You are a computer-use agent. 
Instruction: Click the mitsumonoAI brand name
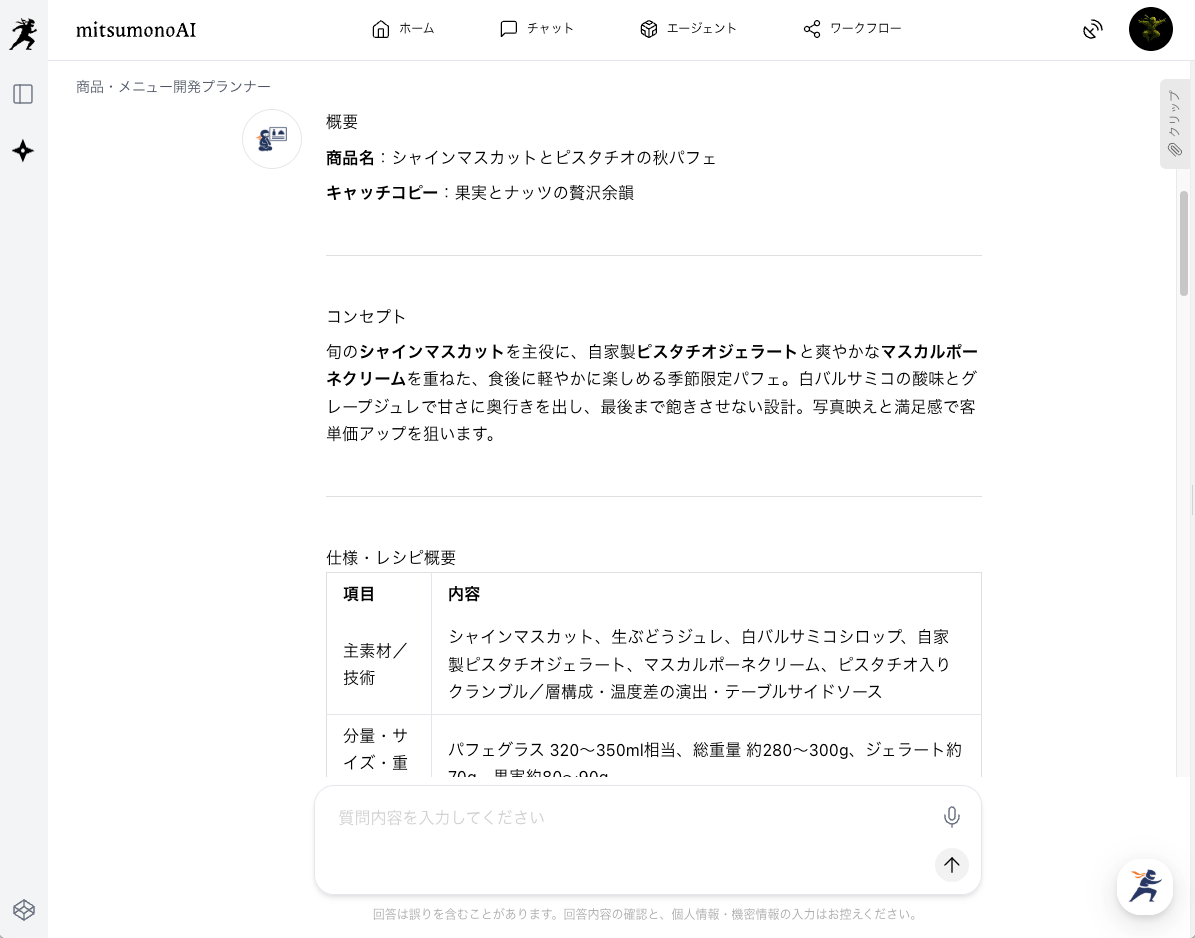(x=136, y=30)
